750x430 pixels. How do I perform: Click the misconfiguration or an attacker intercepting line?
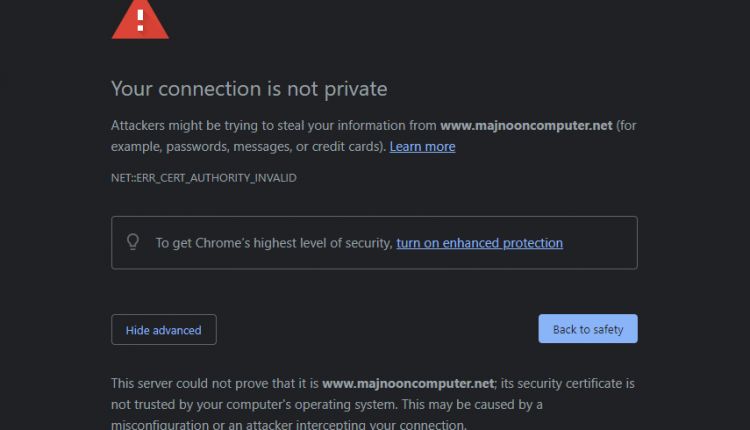288,424
